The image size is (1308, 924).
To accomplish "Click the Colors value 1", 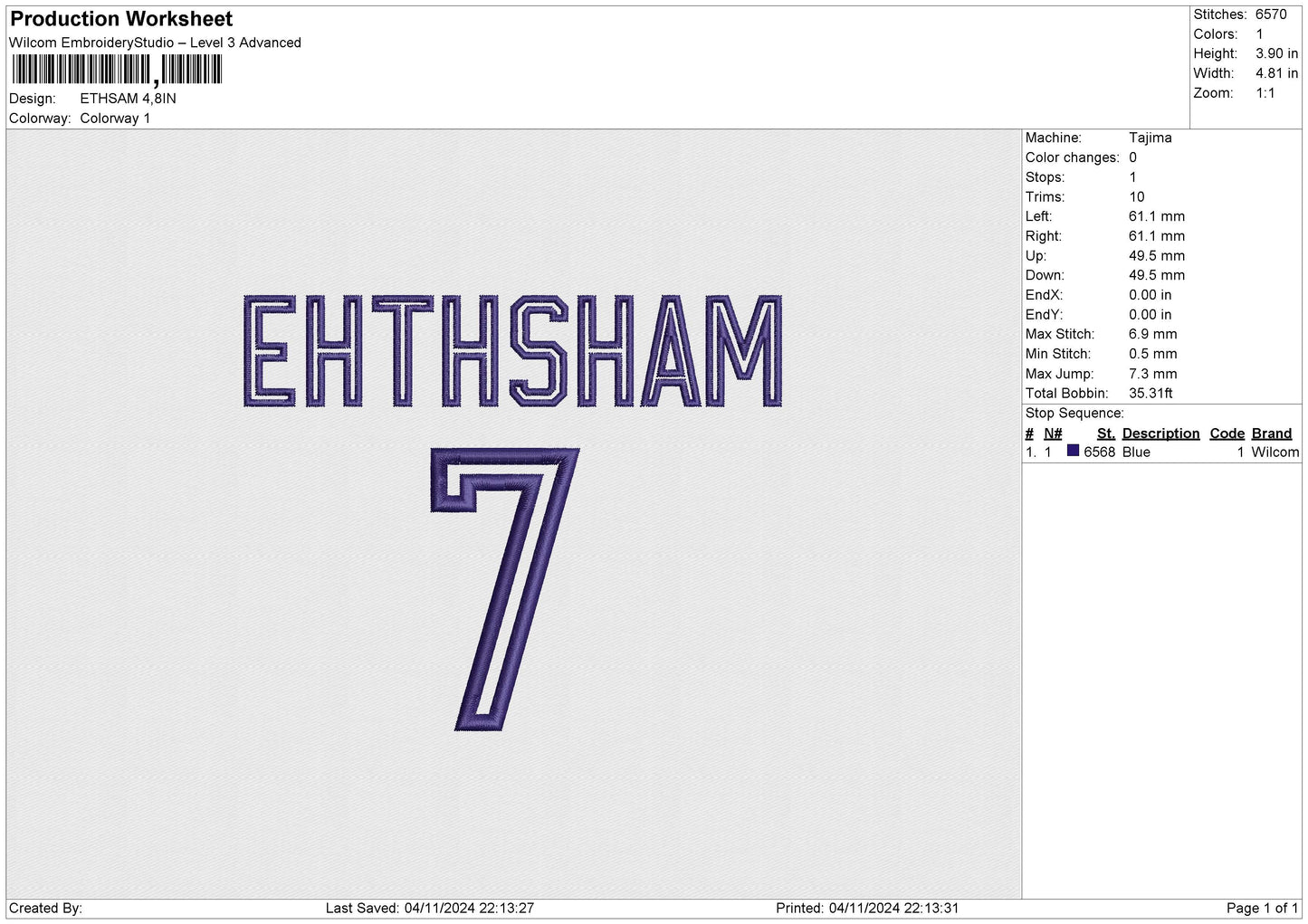I will 1260,34.
